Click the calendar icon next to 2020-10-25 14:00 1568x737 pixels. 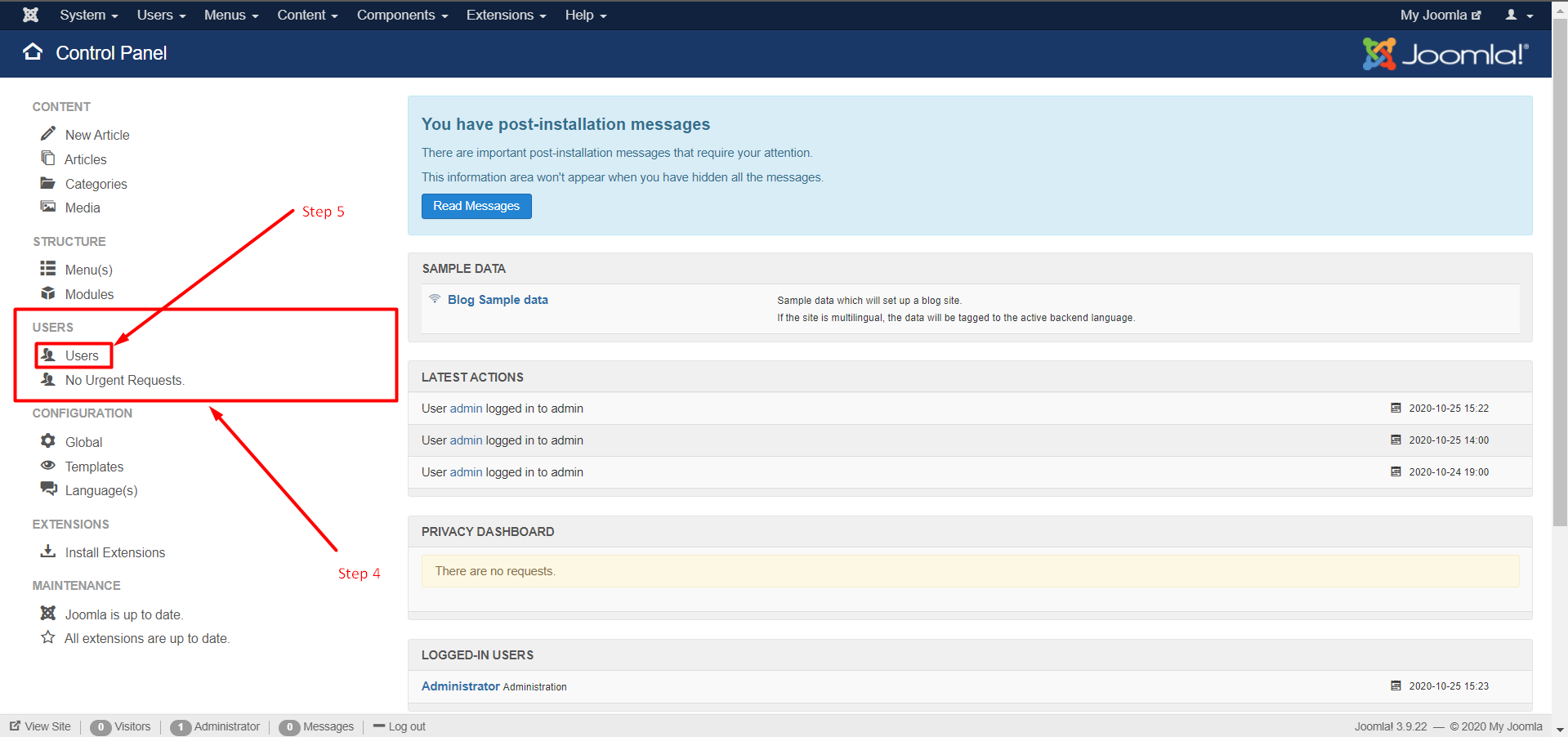click(x=1396, y=440)
